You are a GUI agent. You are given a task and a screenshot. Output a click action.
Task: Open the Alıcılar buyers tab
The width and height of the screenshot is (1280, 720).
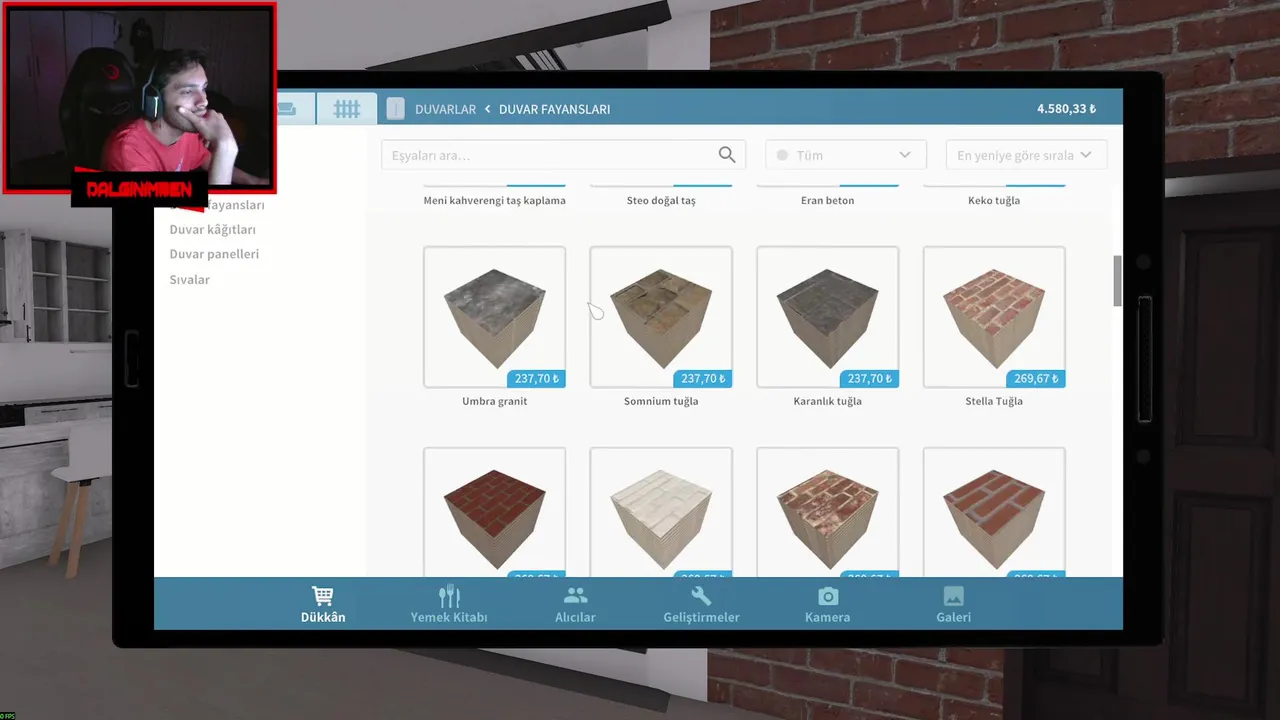pyautogui.click(x=575, y=604)
